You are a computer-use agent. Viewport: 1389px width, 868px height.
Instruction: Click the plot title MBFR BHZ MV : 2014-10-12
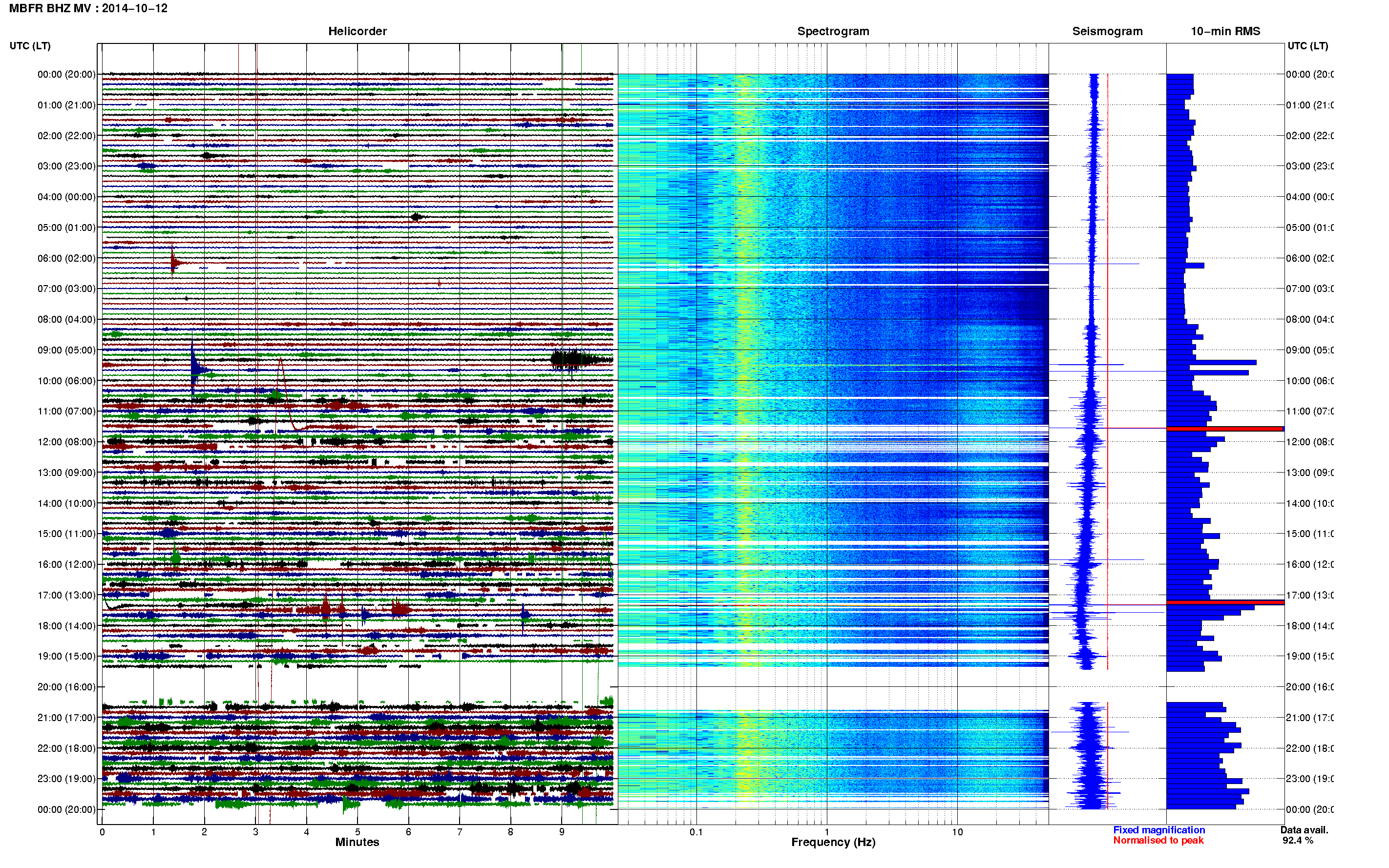pyautogui.click(x=88, y=8)
